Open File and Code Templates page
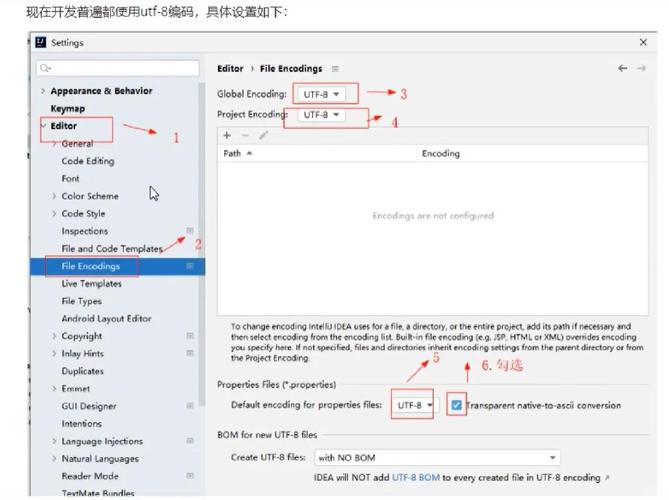 [112, 248]
